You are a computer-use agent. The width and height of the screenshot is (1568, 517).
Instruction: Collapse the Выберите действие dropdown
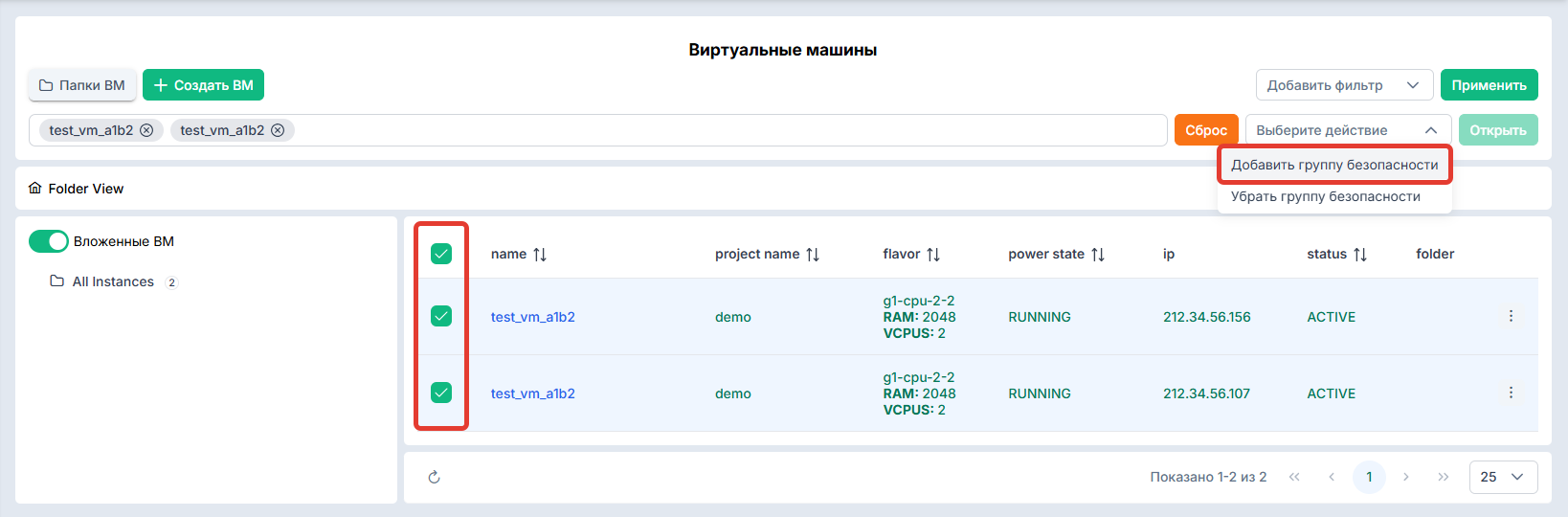1348,130
